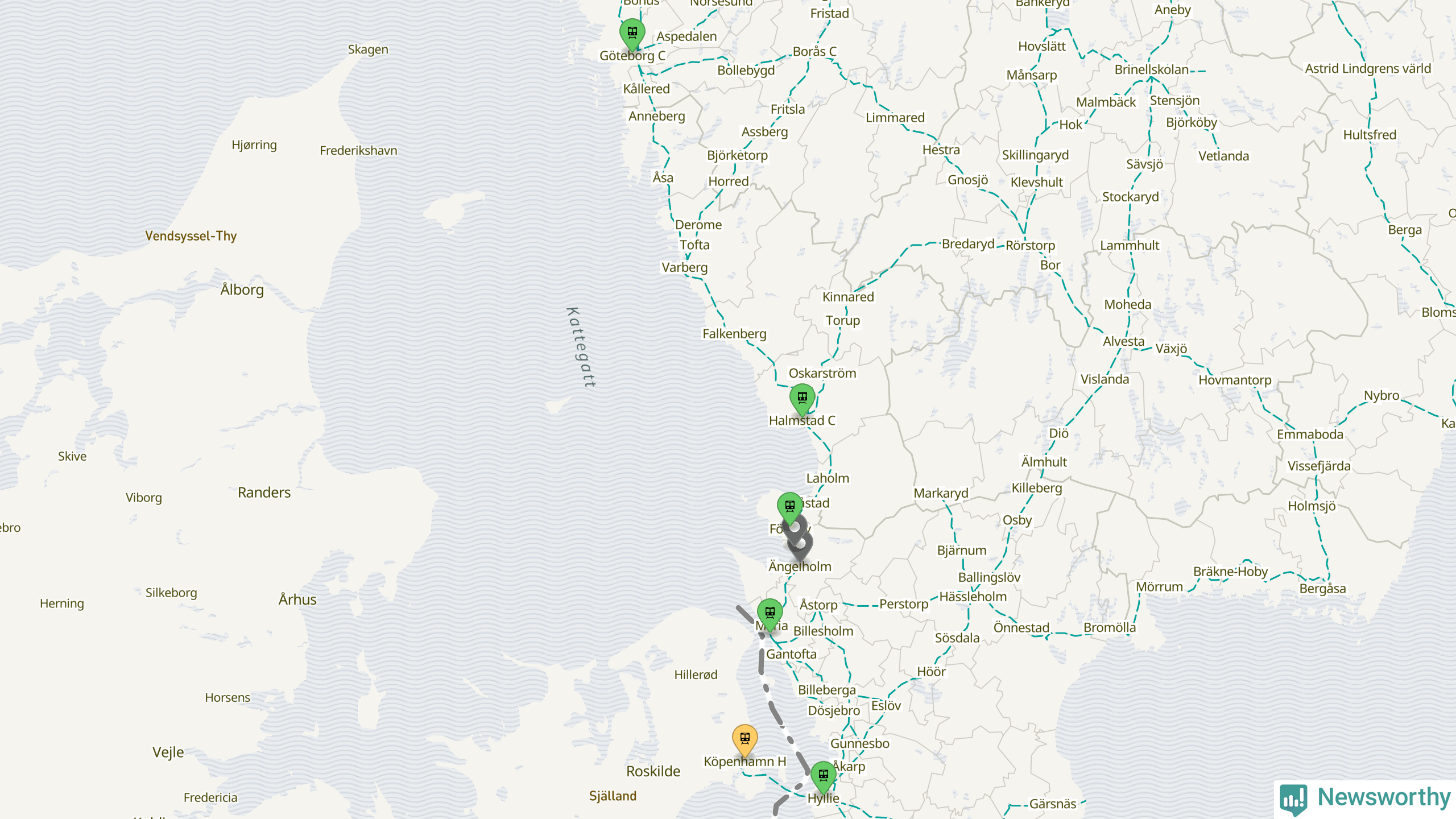Click the yellow train marker at Köpenhamn H
Viewport: 1456px width, 819px height.
tap(744, 741)
